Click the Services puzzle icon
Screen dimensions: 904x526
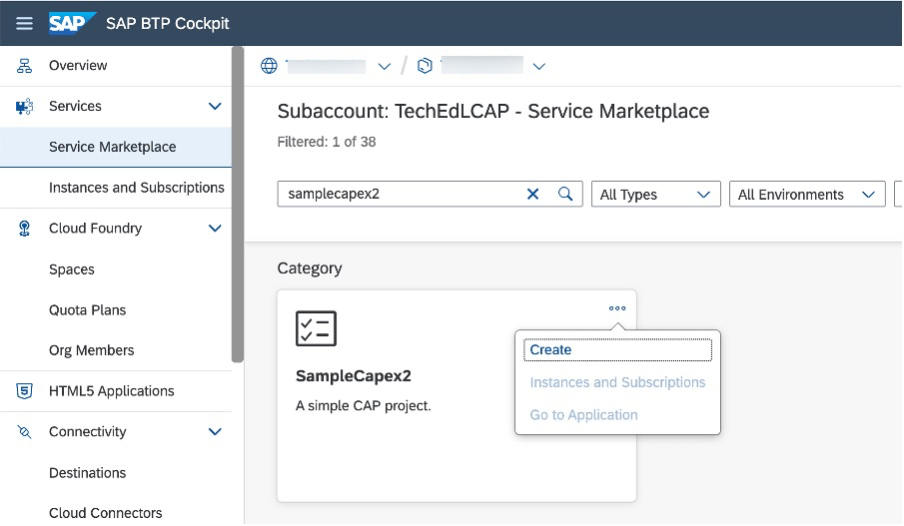coord(24,107)
